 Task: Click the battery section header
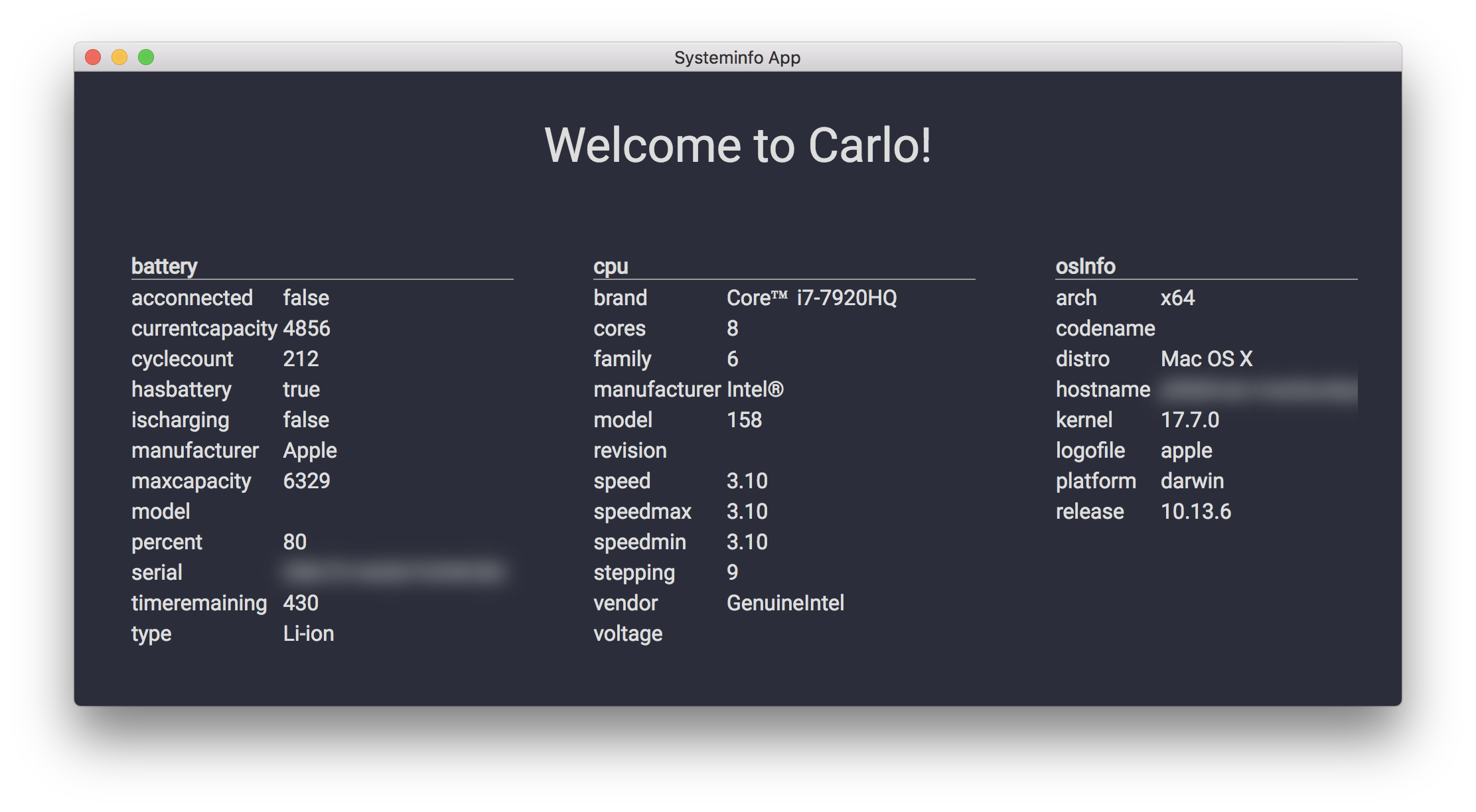(164, 266)
